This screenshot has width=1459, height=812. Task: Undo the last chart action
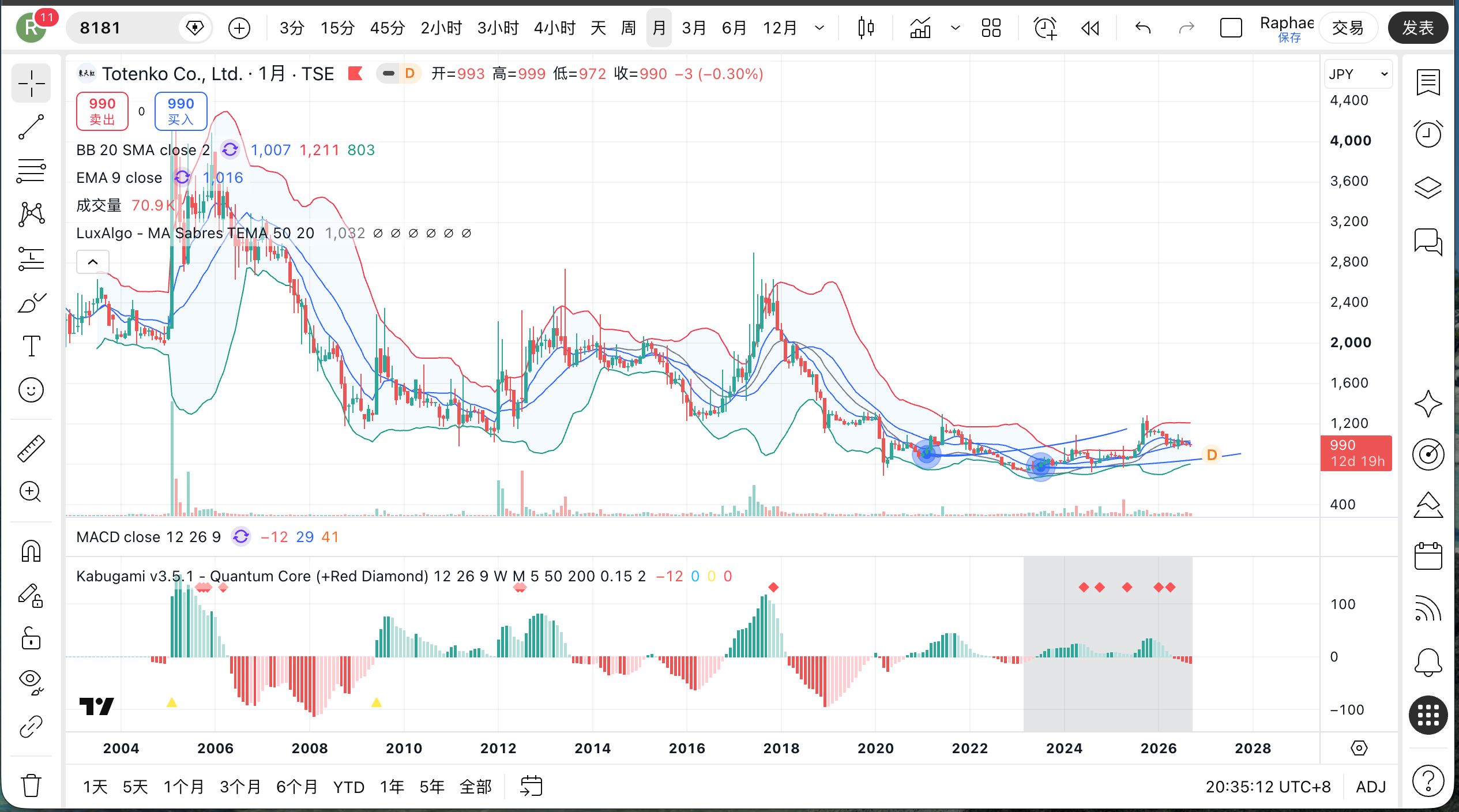[x=1142, y=28]
